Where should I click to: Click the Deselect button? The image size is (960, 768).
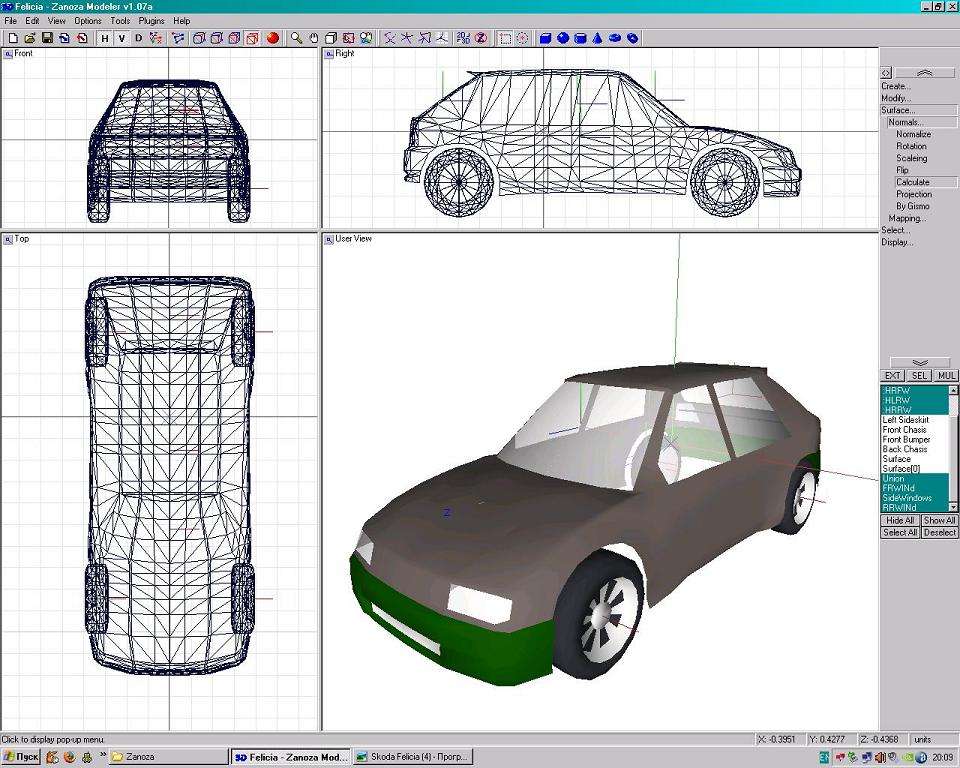click(x=939, y=533)
